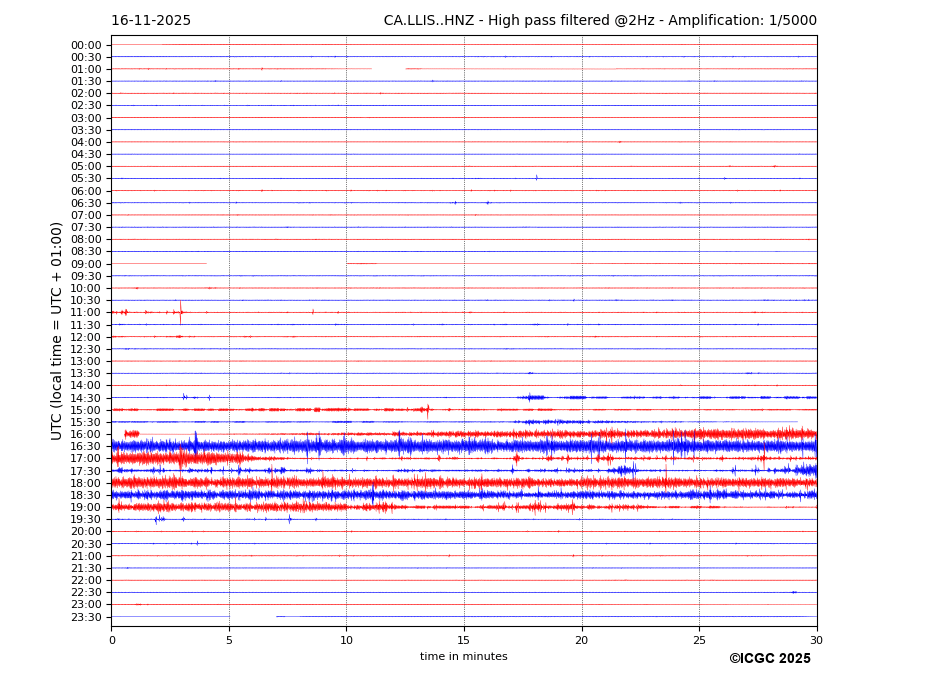Select the 20:30 row time label
Image resolution: width=927 pixels, height=696 pixels.
point(86,544)
